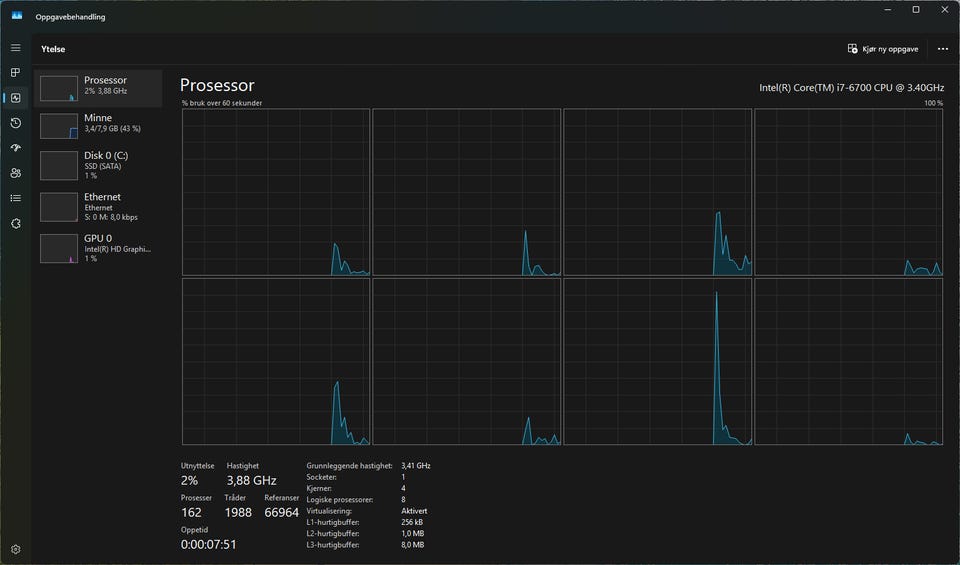Open the Details list icon

(15, 198)
